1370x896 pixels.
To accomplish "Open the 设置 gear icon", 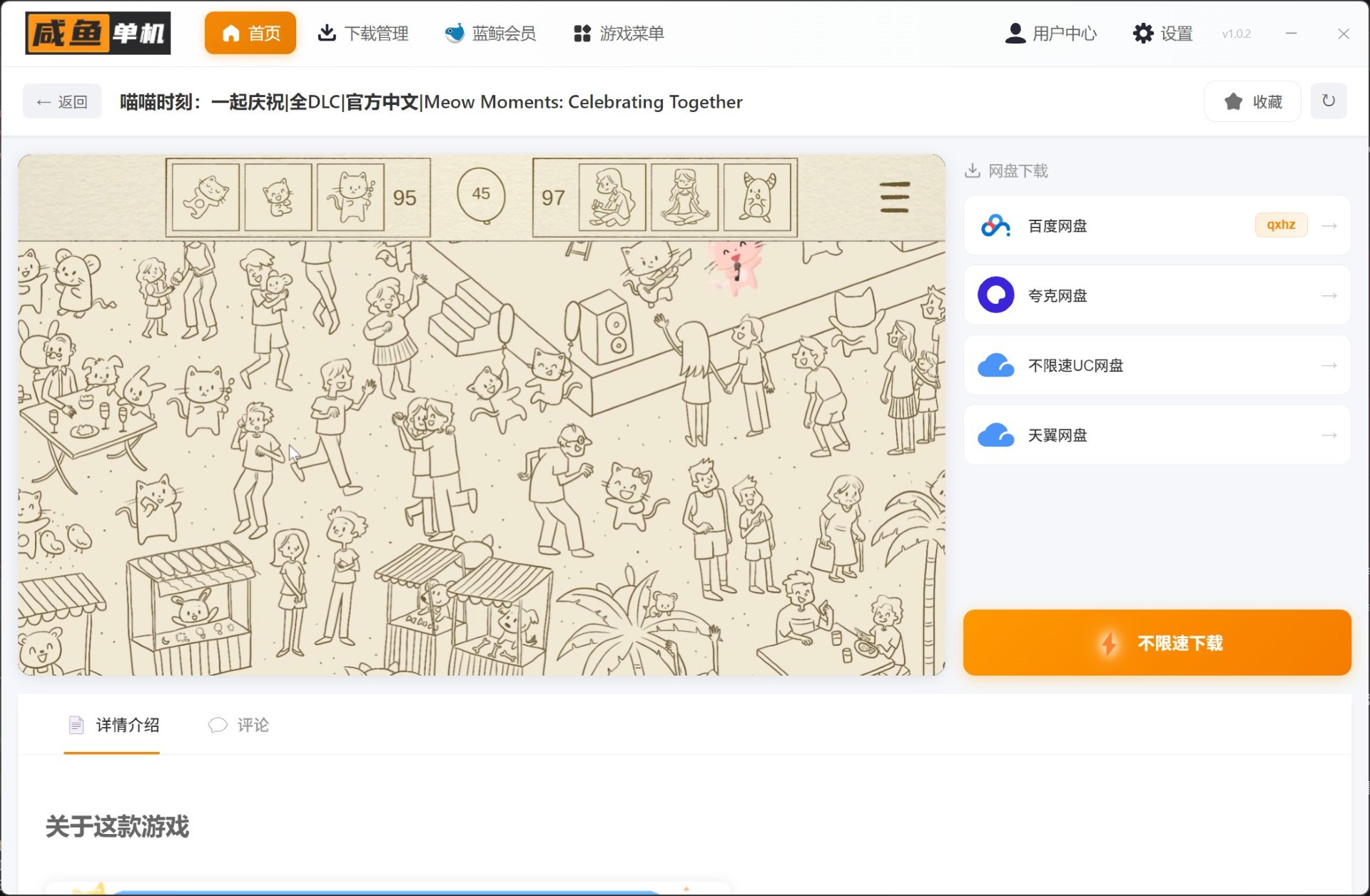I will coord(1142,33).
